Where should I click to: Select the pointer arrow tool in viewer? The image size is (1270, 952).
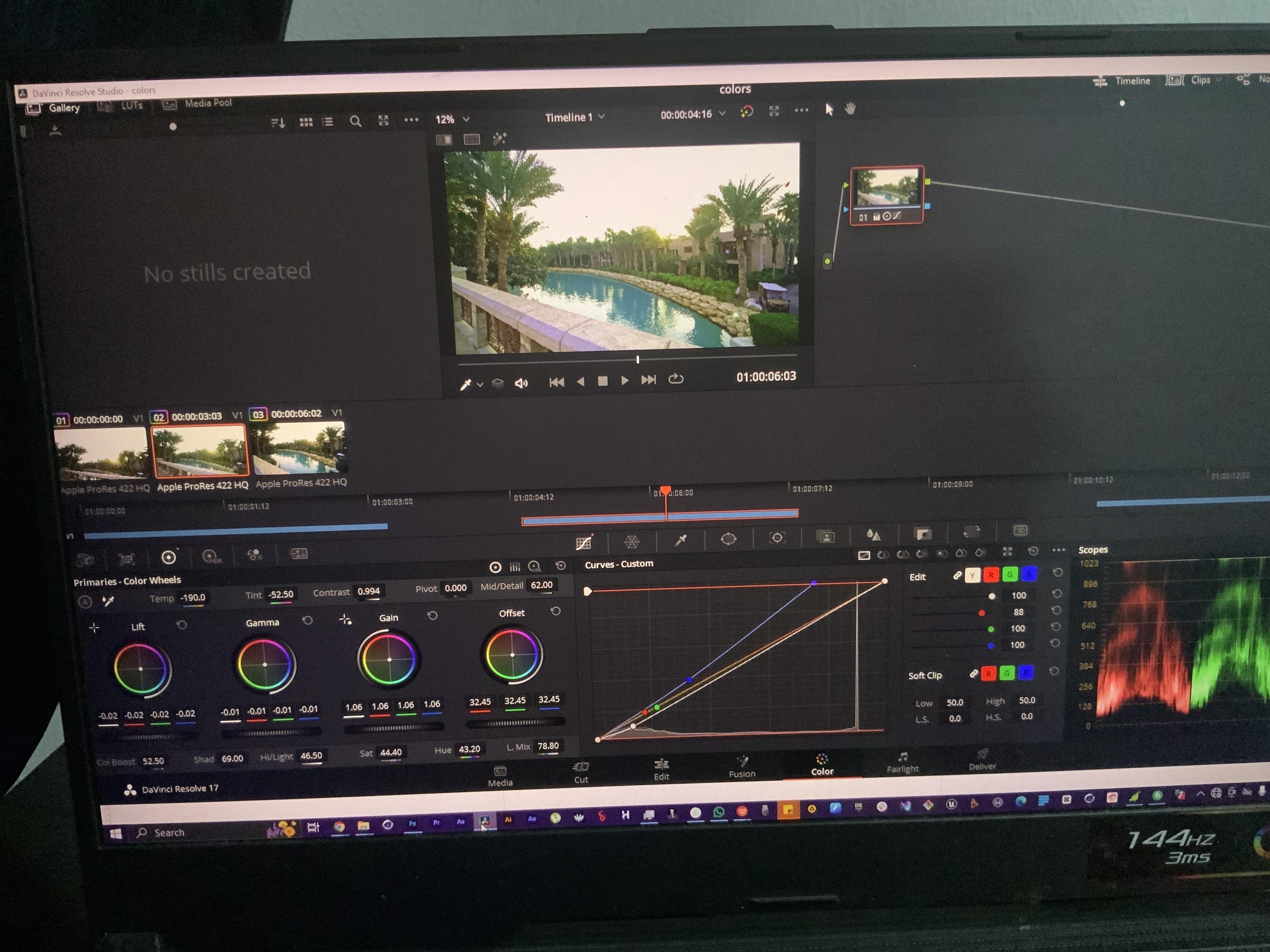point(828,109)
